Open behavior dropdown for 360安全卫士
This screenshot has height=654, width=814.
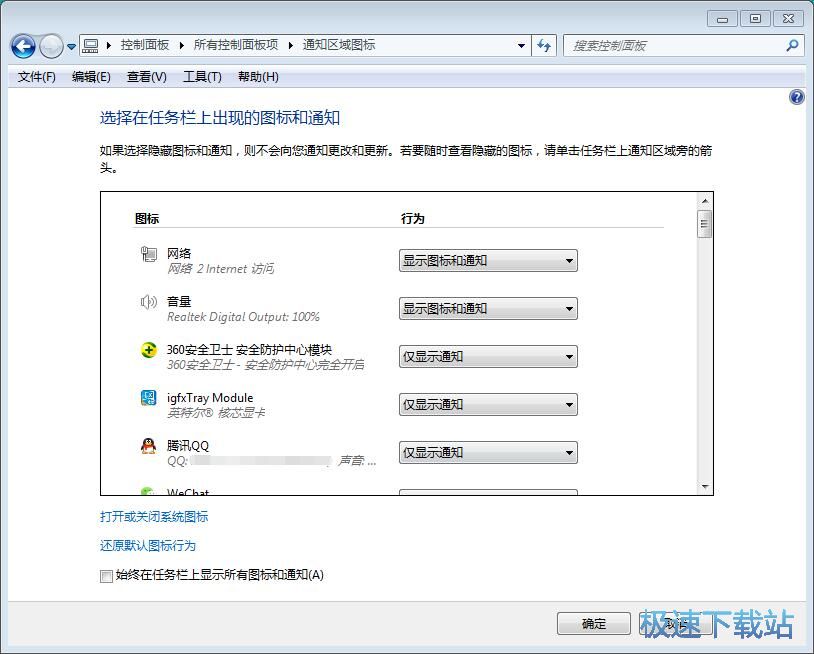pos(488,357)
